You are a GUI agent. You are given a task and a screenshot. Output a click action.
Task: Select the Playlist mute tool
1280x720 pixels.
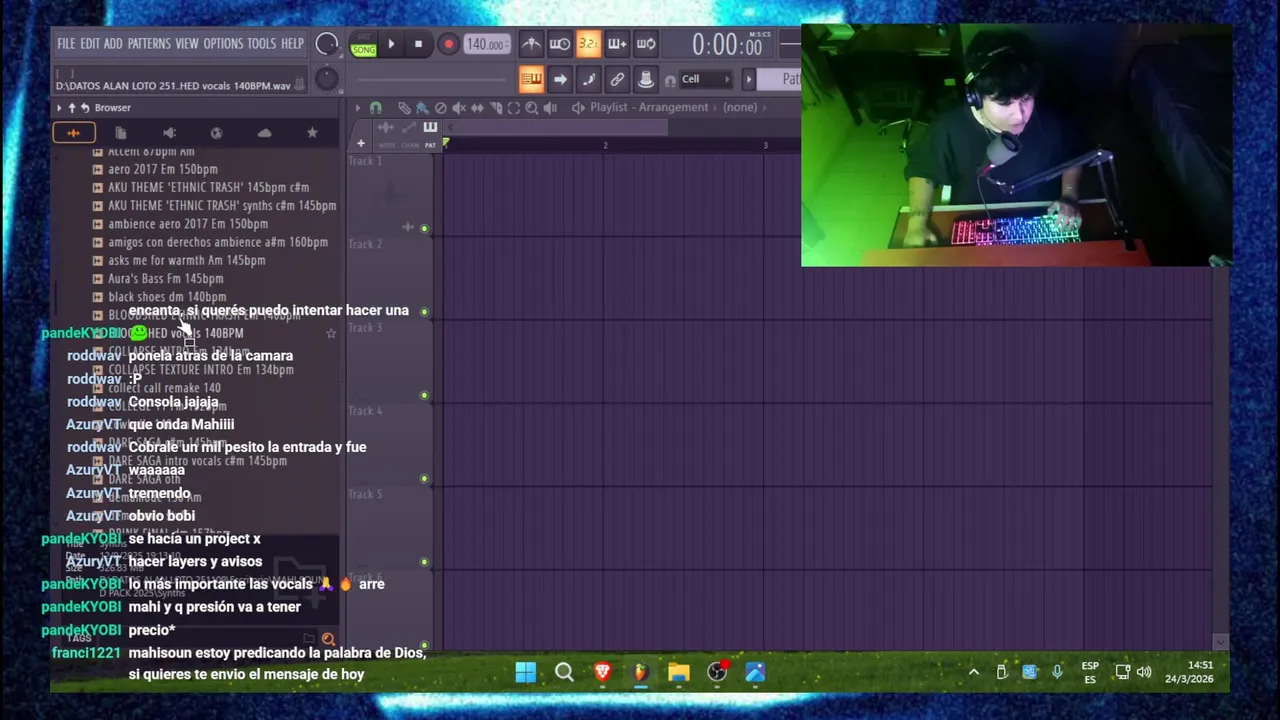459,107
